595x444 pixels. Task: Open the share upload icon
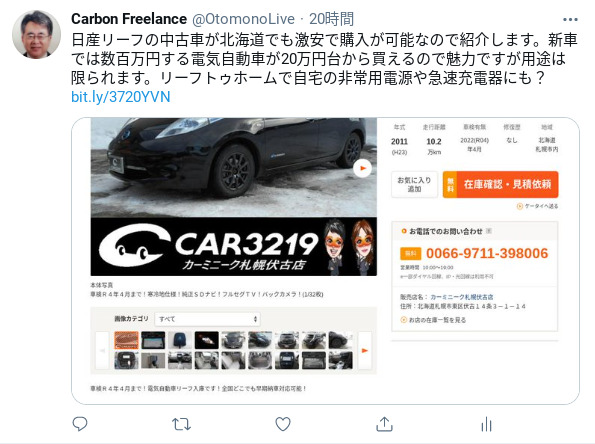point(384,424)
